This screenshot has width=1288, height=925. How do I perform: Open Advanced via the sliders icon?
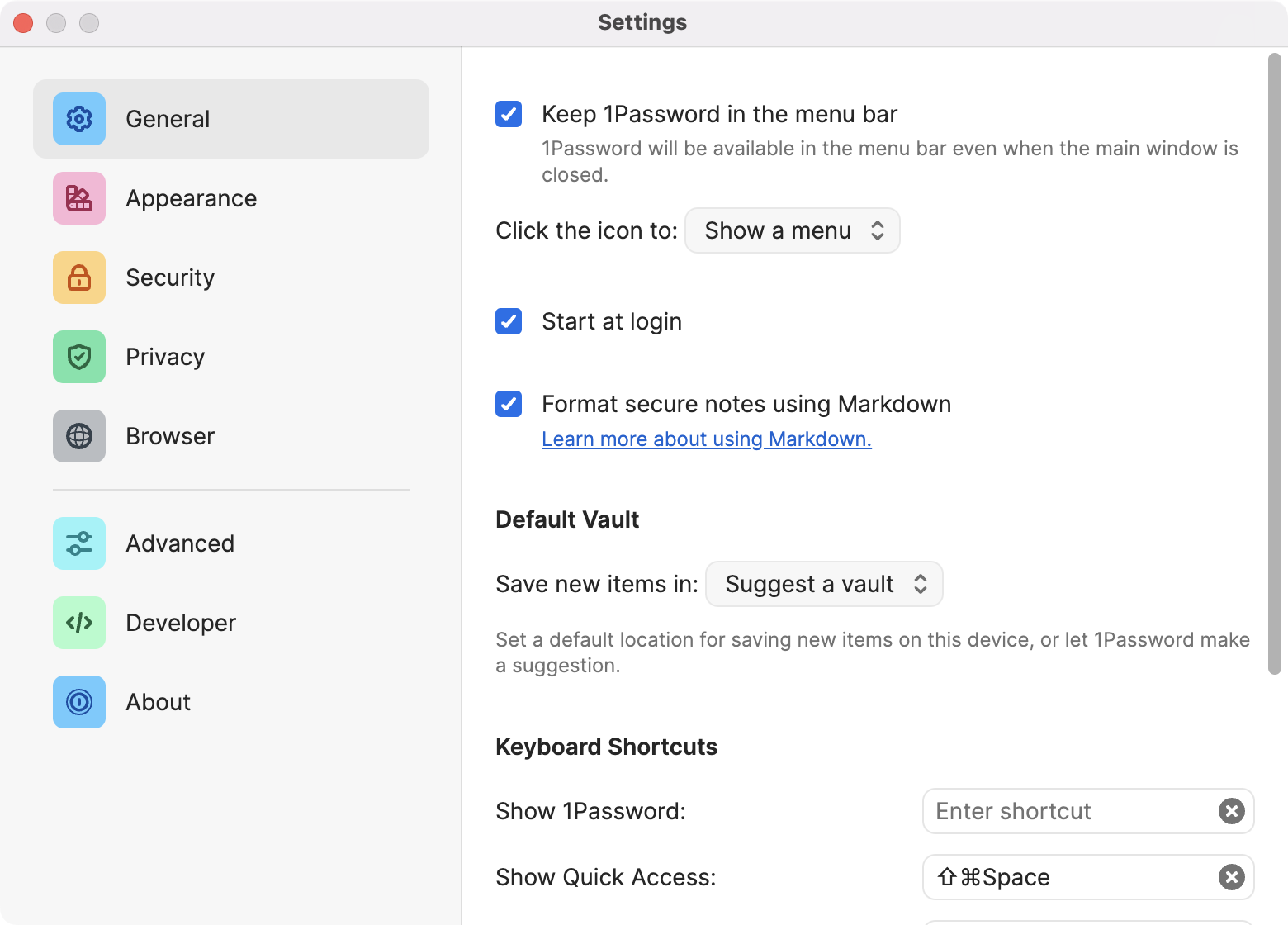[x=78, y=543]
